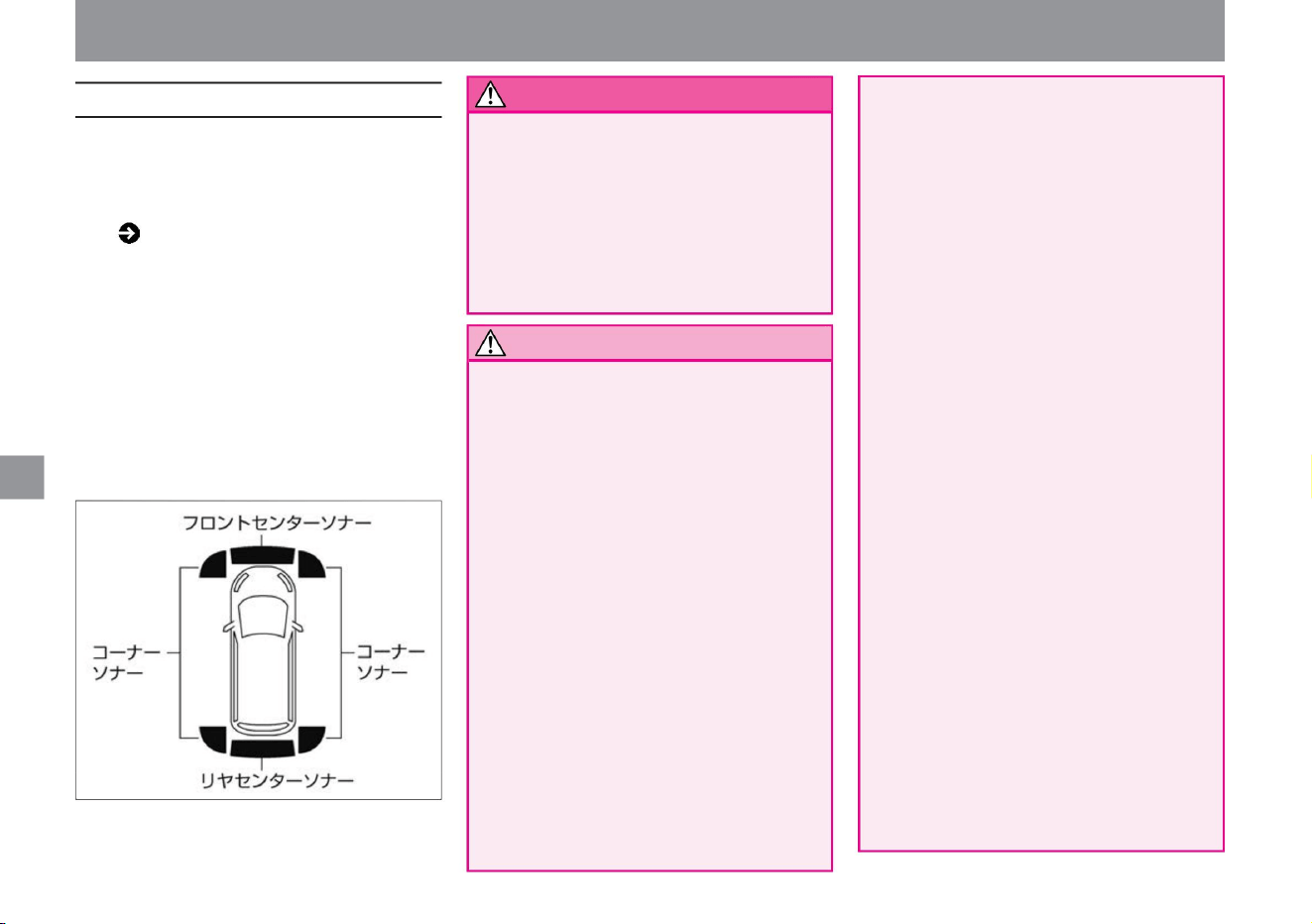The width and height of the screenshot is (1312, 924).
Task: Select the right コーナーソナー label
Action: click(x=391, y=662)
